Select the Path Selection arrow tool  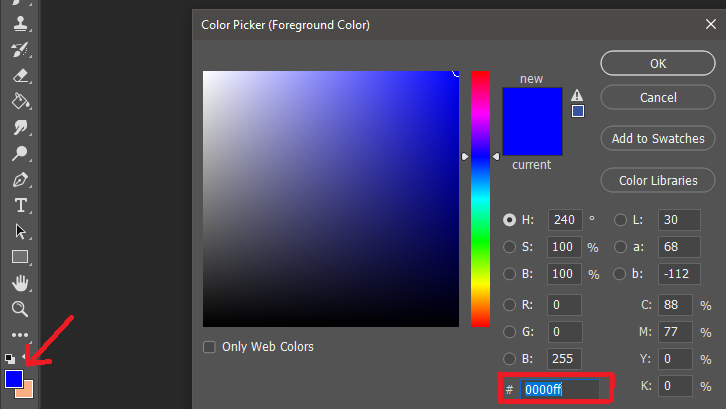click(x=19, y=231)
